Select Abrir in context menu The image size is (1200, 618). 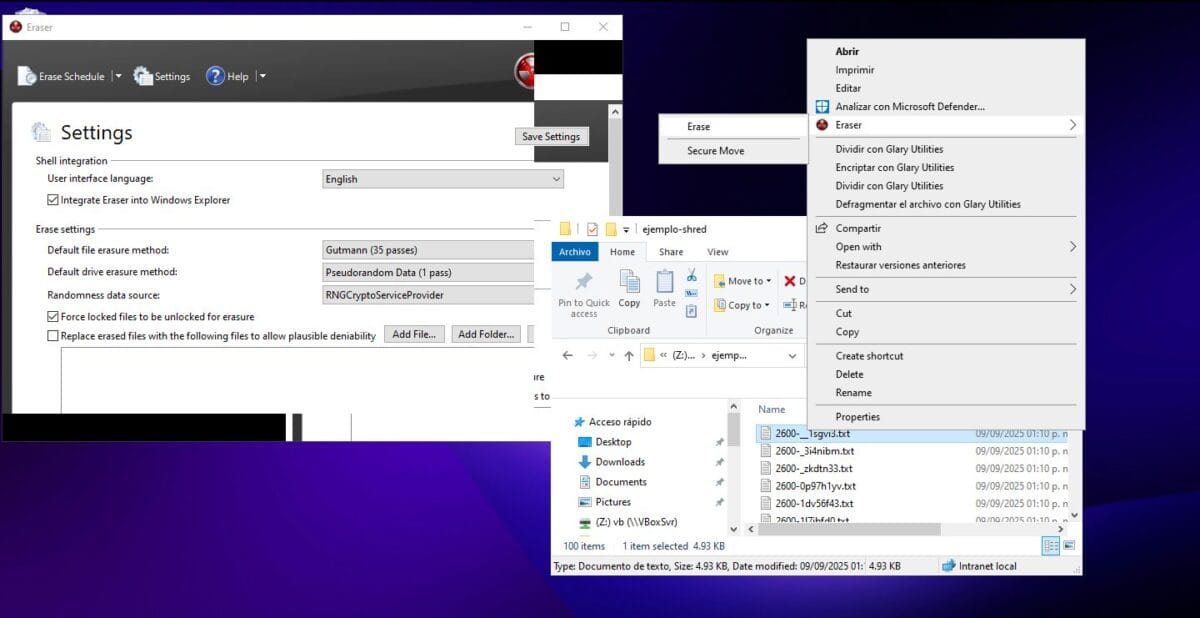tap(847, 51)
